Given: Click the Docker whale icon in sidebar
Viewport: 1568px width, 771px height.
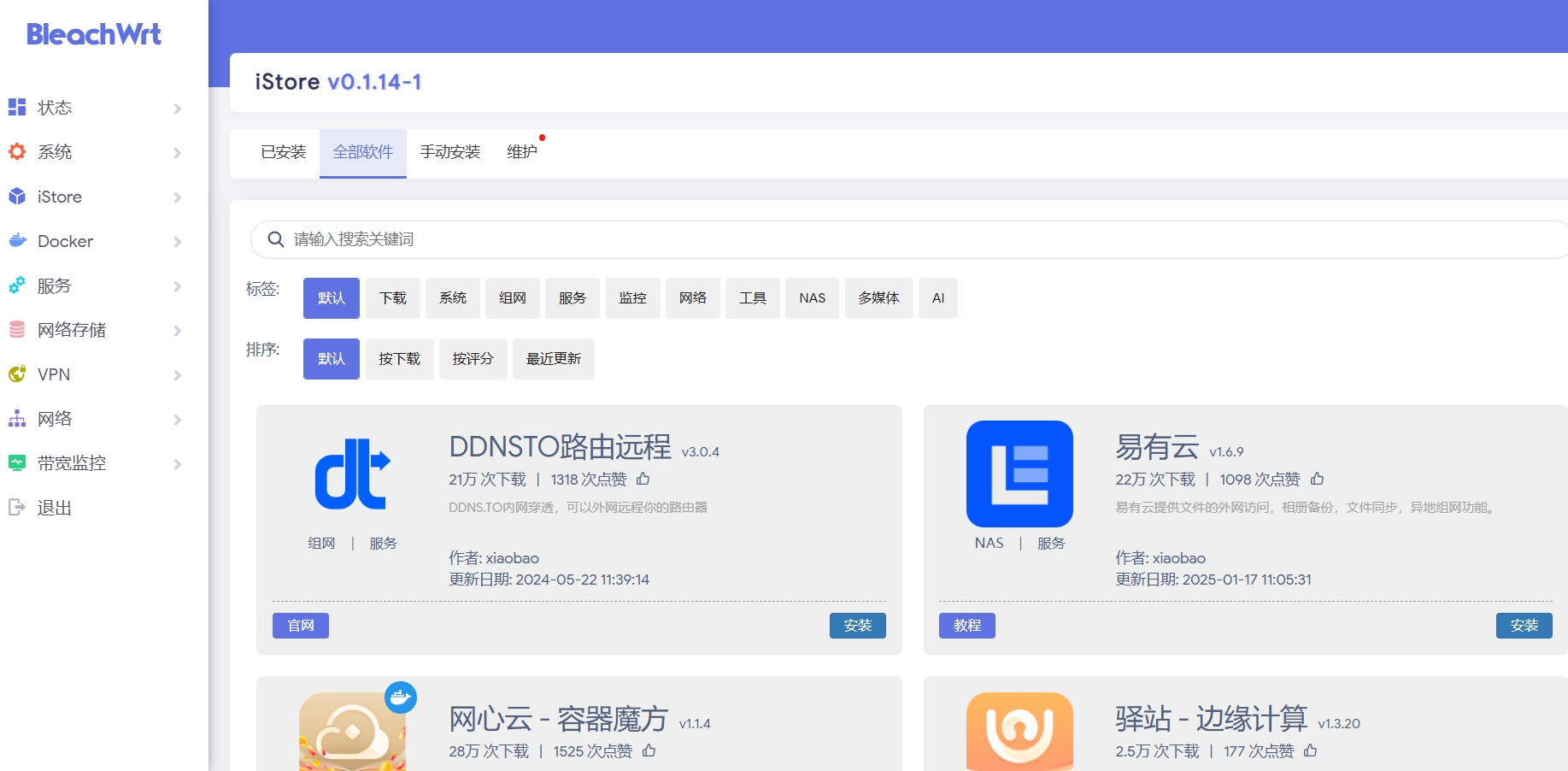Looking at the screenshot, I should pos(17,240).
